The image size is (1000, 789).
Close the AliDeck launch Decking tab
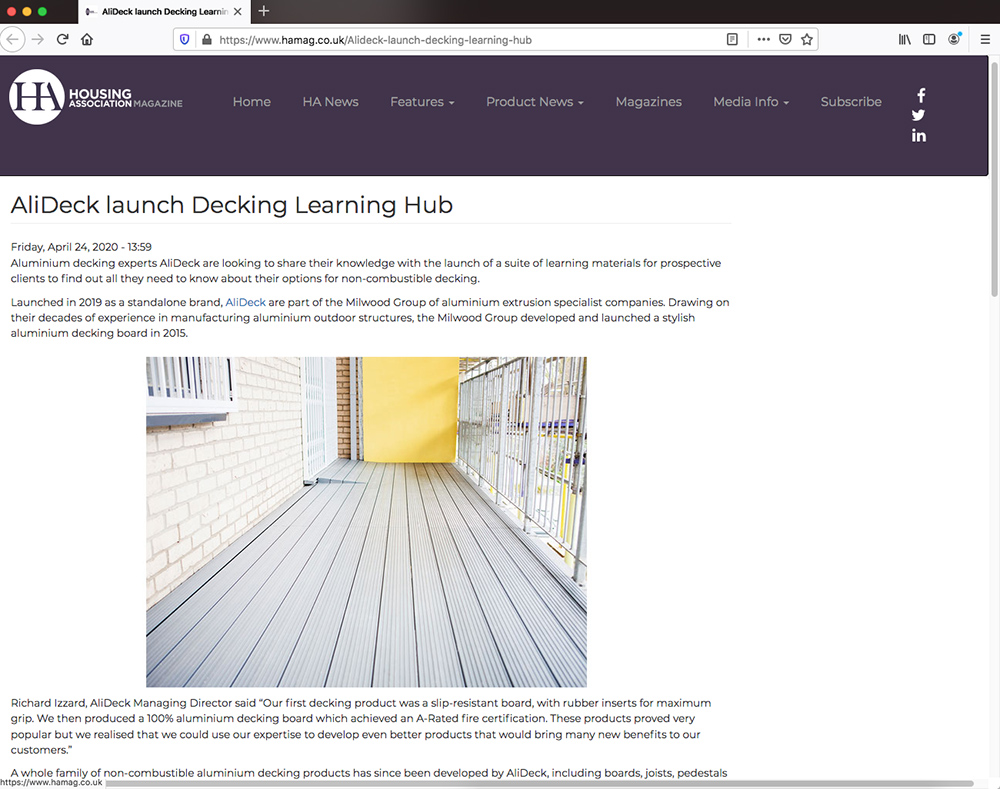click(x=237, y=11)
